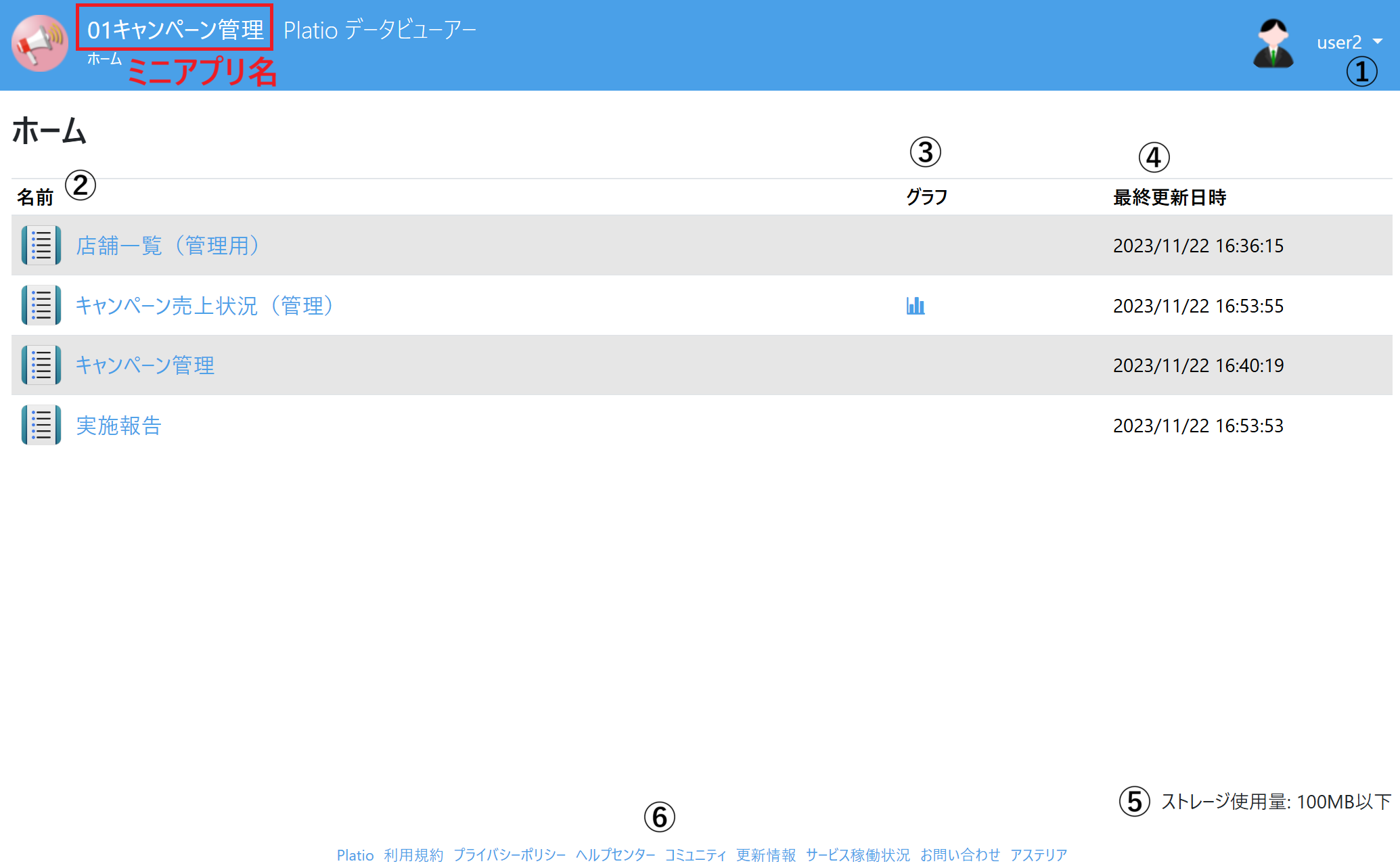Click the グラフ column header
Screen dimensions: 1400x868
point(927,198)
